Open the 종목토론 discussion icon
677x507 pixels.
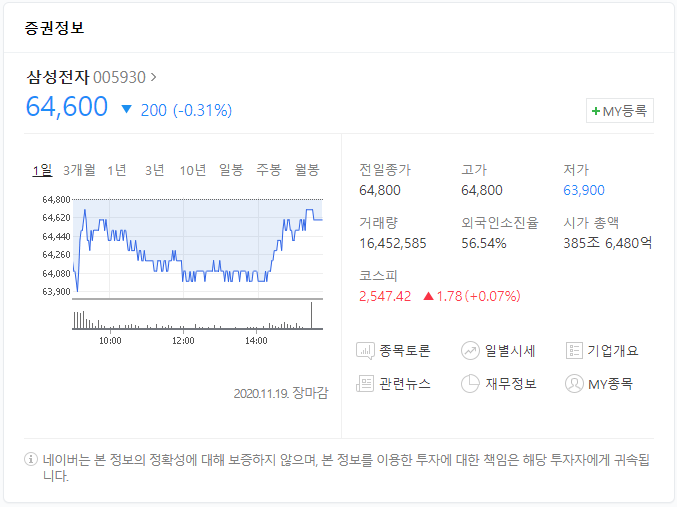(x=365, y=351)
